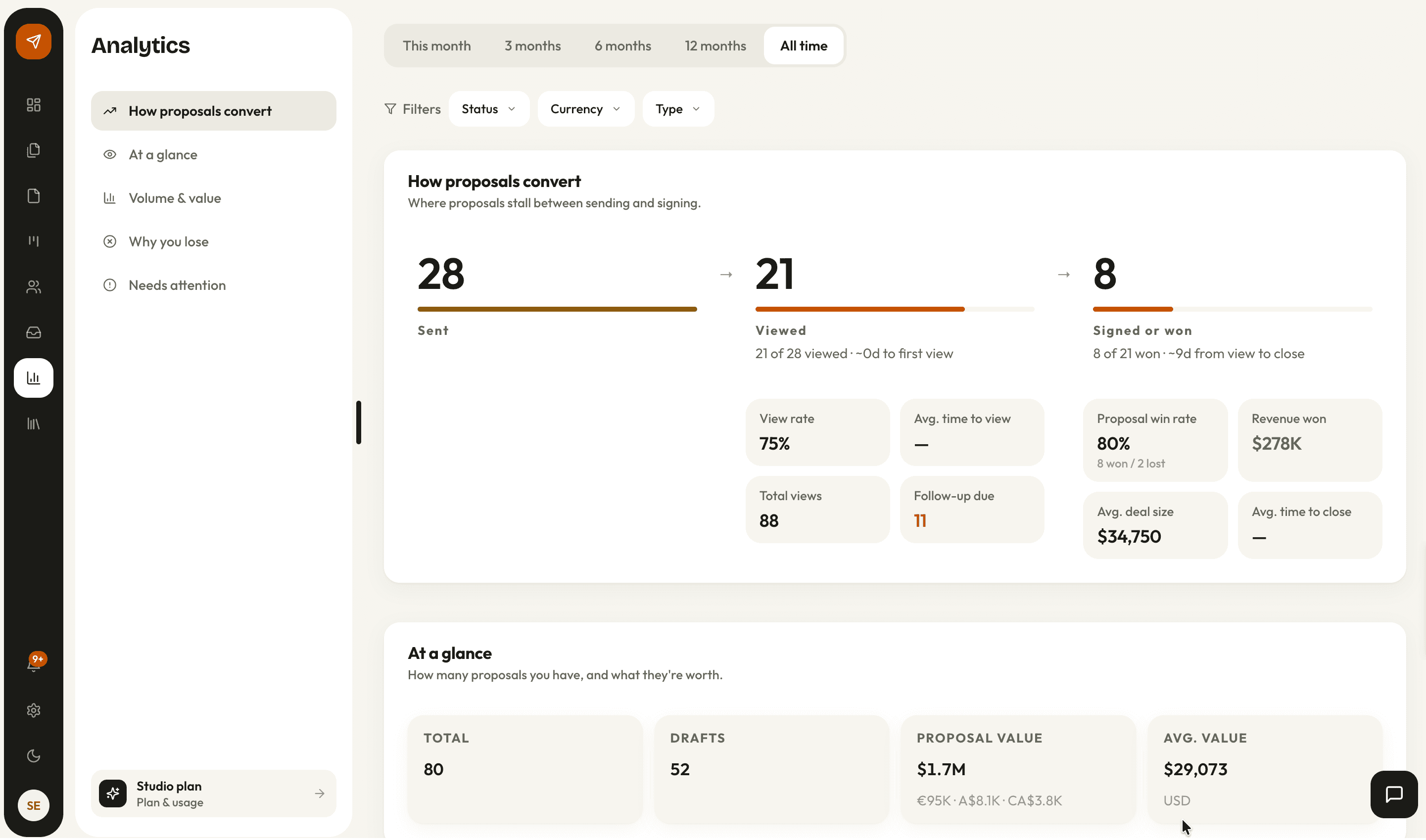Click the Studio plan sparkle icon
The width and height of the screenshot is (1426, 840).
113,794
